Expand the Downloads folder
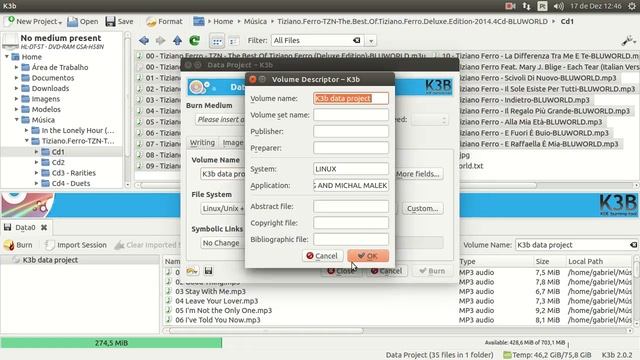 click(16, 88)
